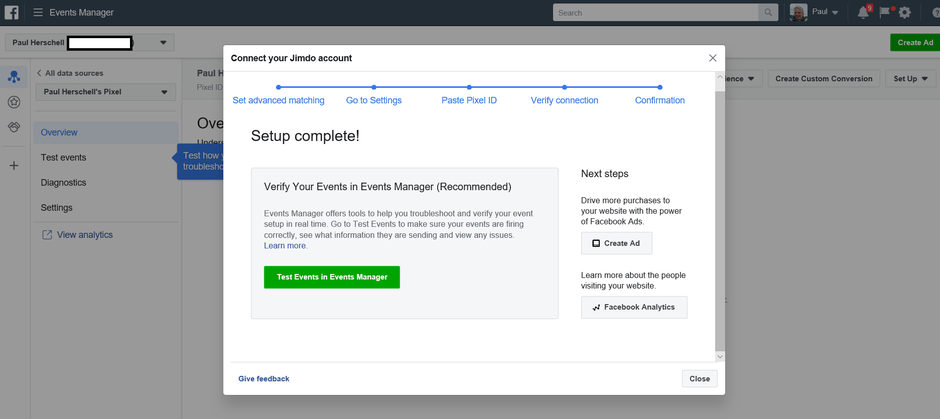Click View analytics link
The image size is (940, 419).
point(85,235)
